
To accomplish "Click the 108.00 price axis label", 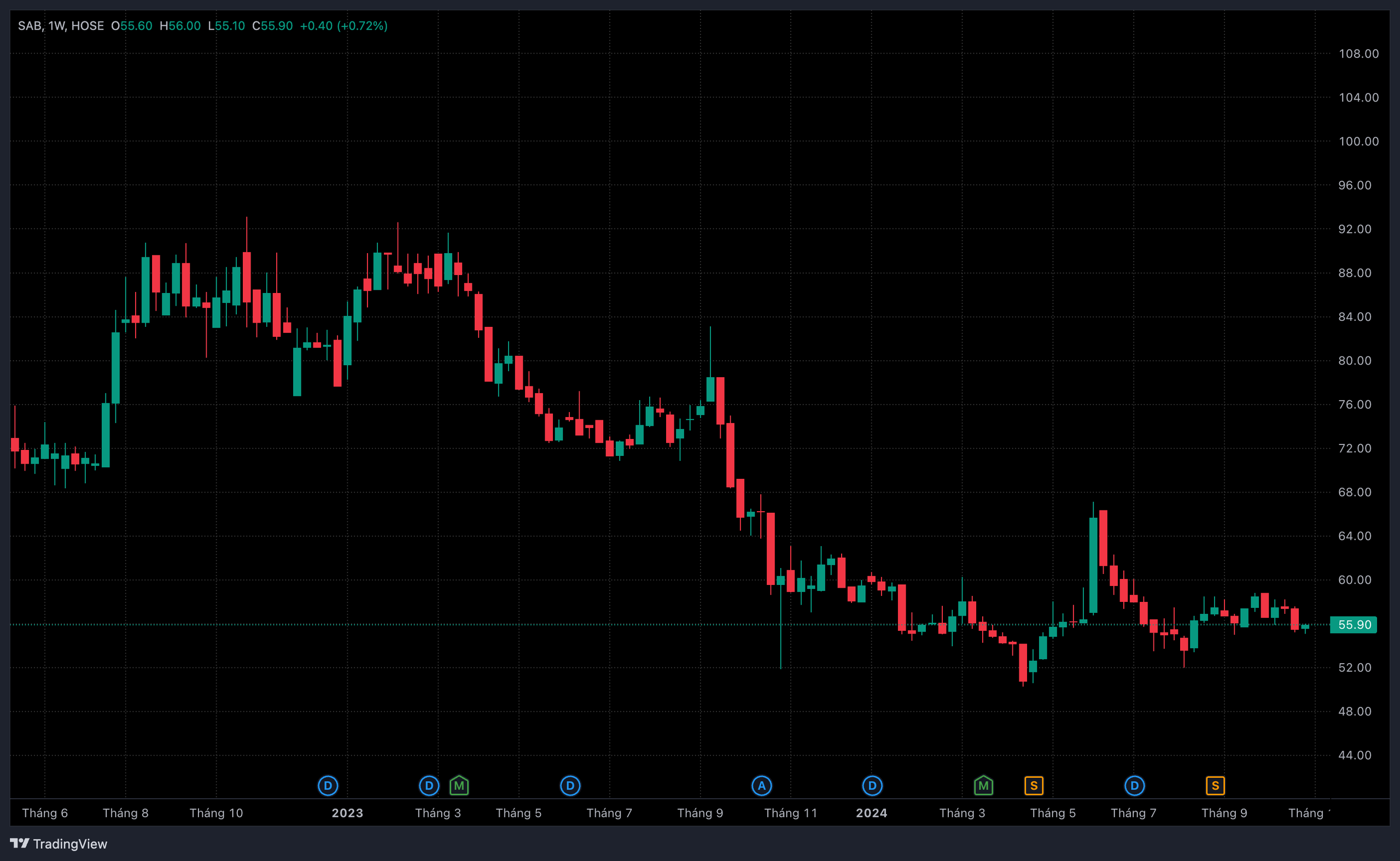I will (x=1358, y=54).
